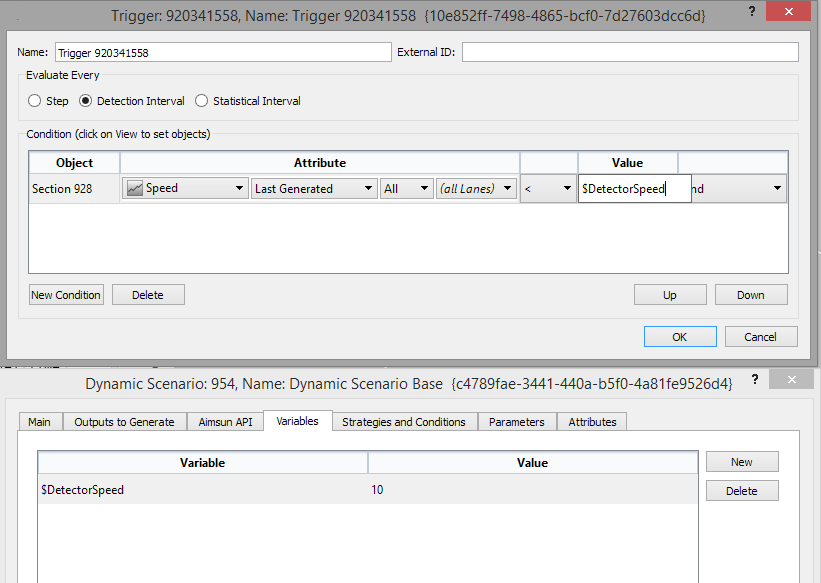This screenshot has height=583, width=821.
Task: Open the Strategies and Conditions tab
Action: pos(404,421)
